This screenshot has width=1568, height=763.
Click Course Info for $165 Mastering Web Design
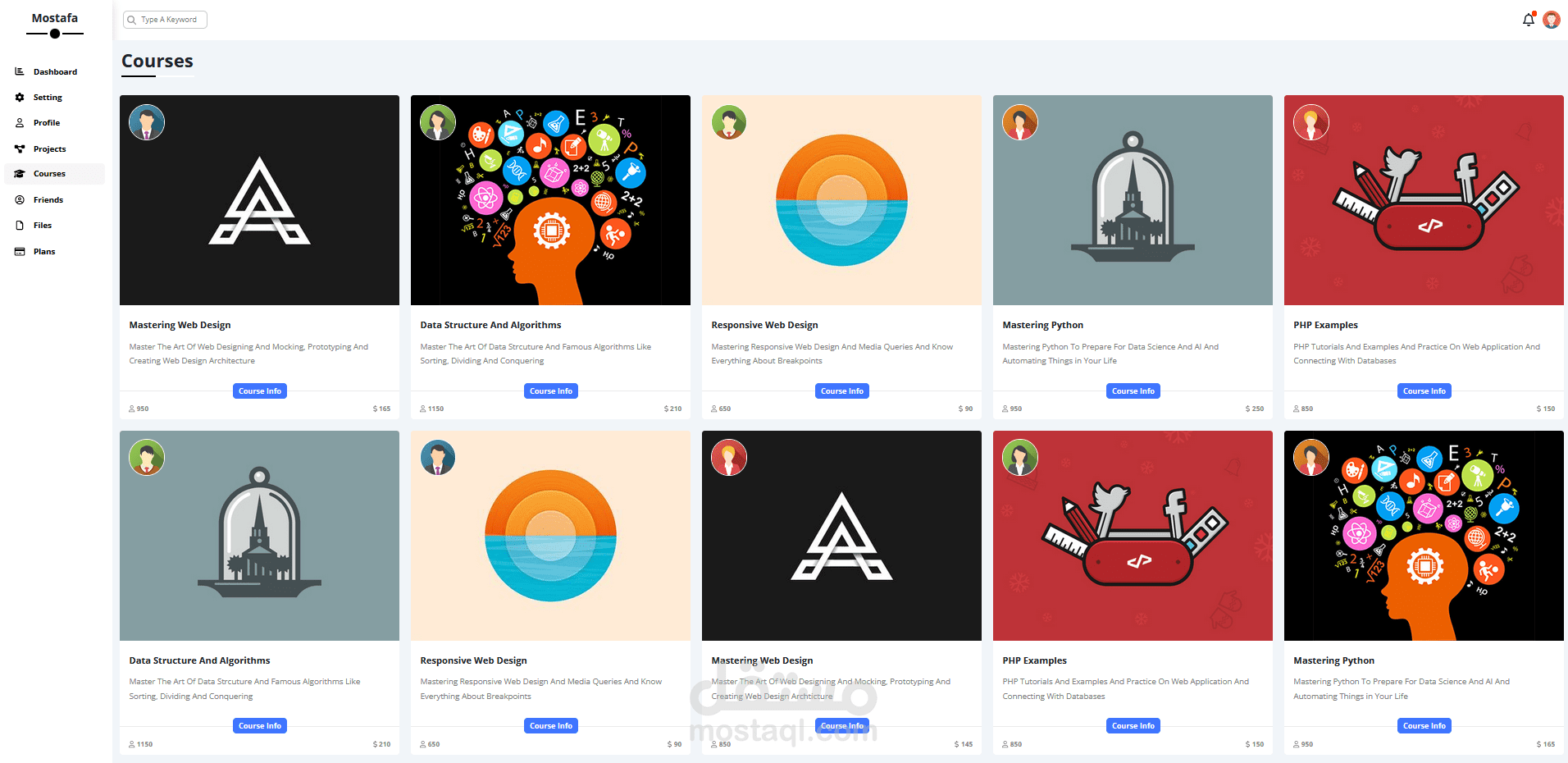pyautogui.click(x=259, y=391)
